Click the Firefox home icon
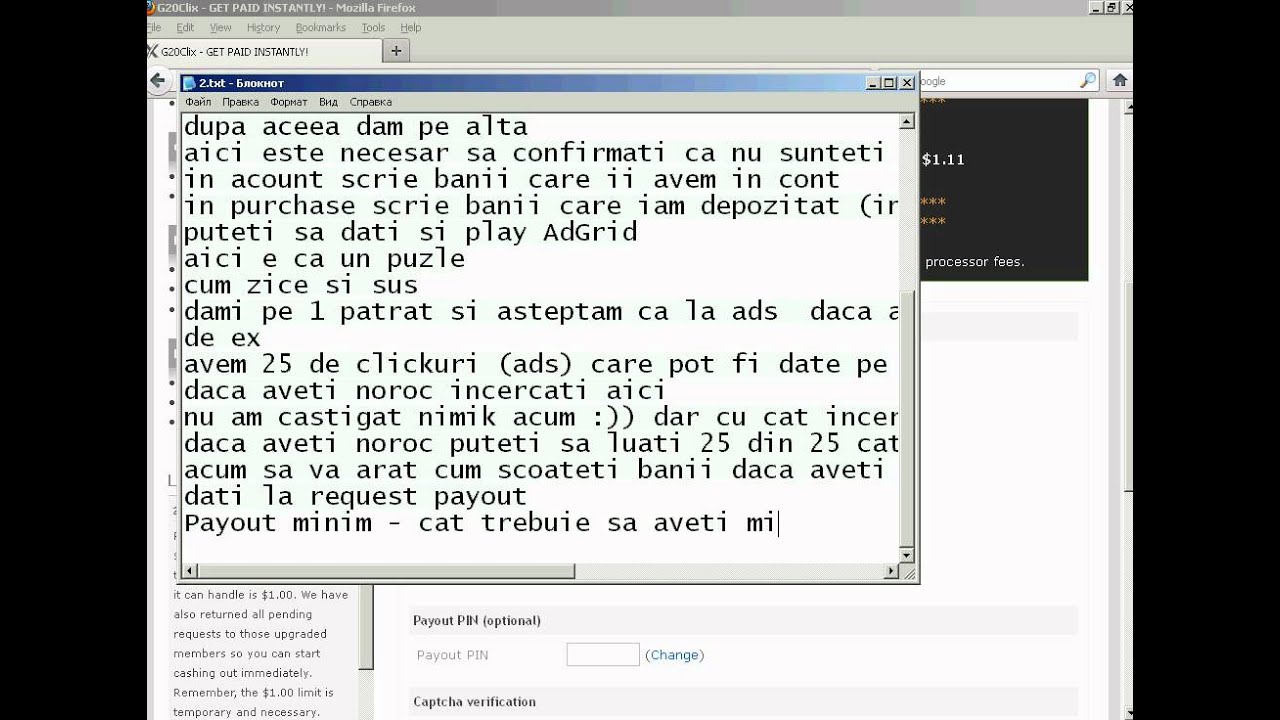1280x720 pixels. 1120,80
